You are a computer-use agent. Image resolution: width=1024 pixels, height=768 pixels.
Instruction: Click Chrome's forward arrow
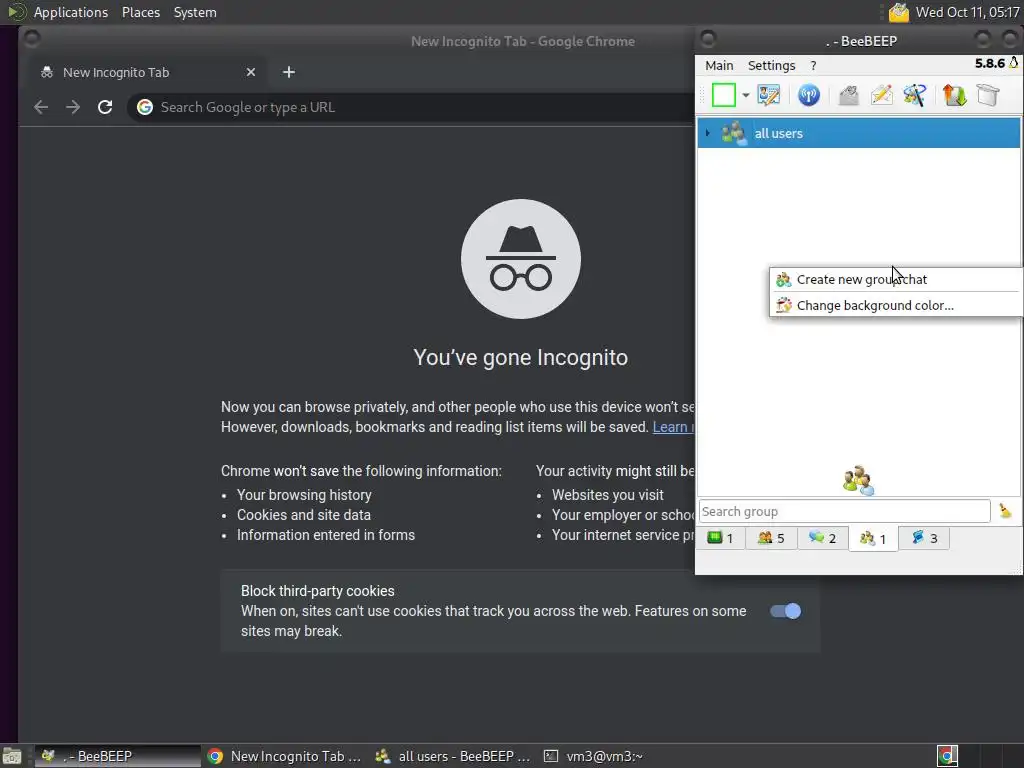pyautogui.click(x=73, y=107)
